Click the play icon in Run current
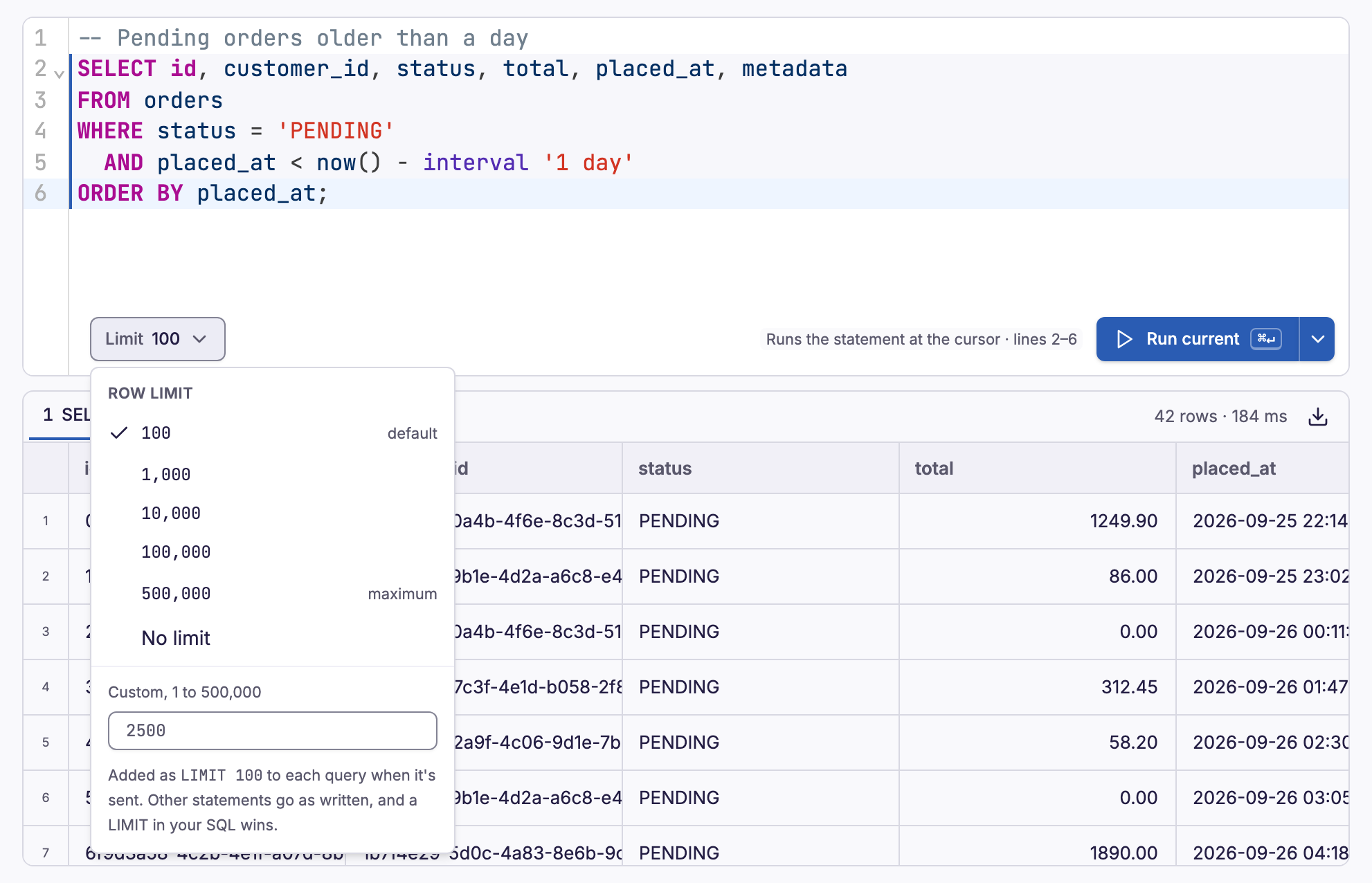 pos(1124,339)
